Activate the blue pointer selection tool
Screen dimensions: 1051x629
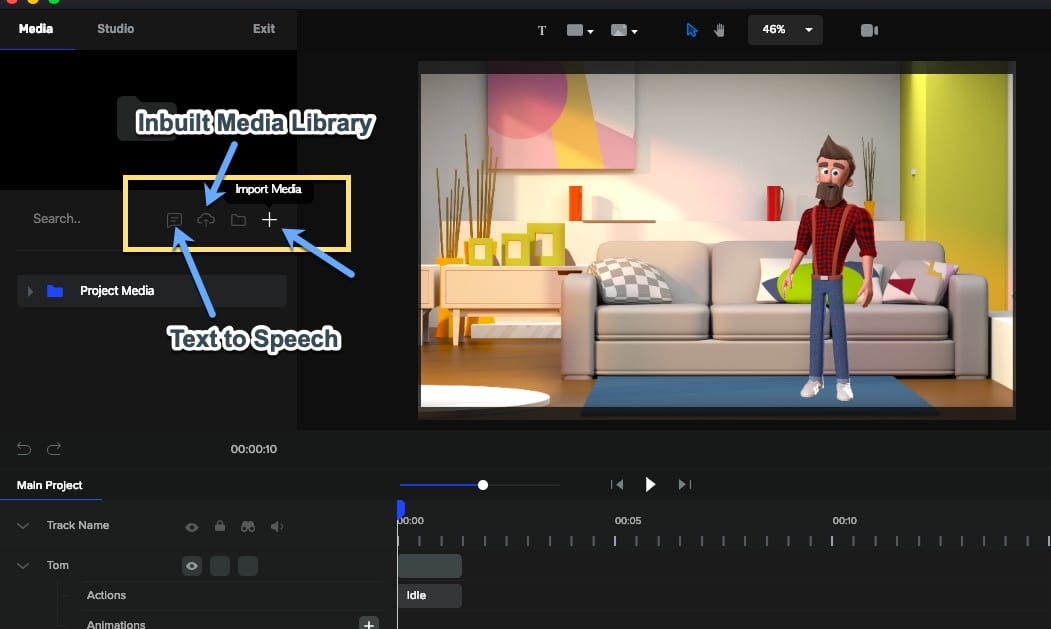point(690,31)
